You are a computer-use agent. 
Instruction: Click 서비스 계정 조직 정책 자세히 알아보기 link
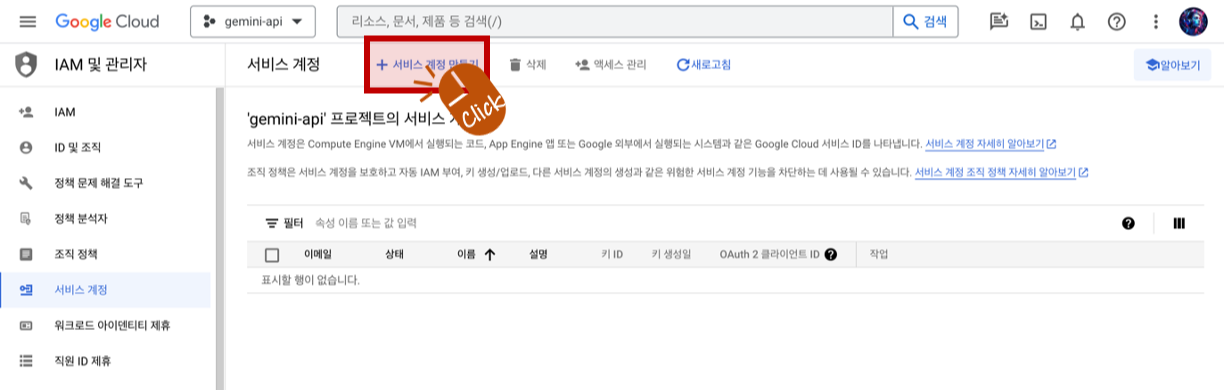[1001, 172]
